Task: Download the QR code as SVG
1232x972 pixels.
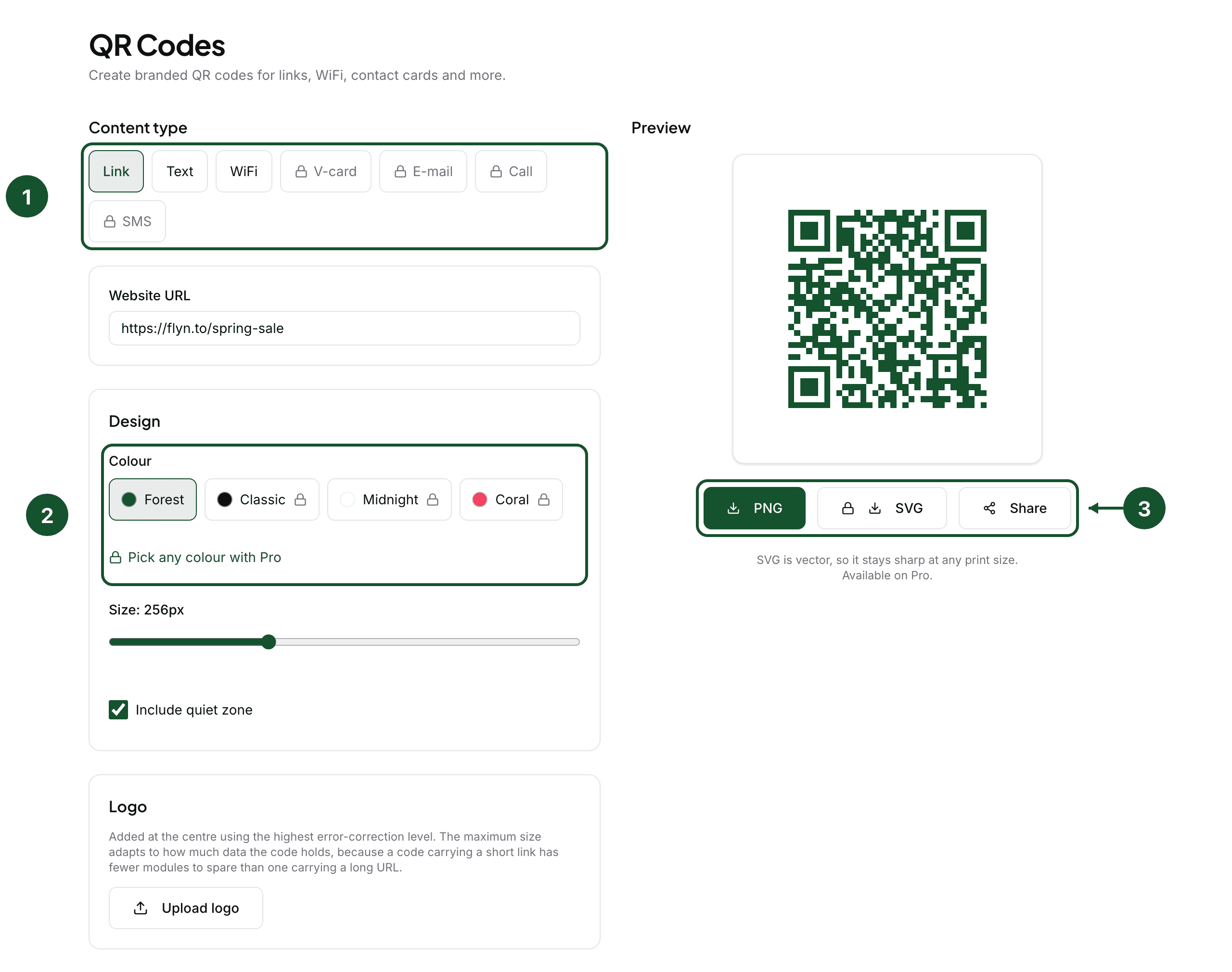Action: coord(882,508)
